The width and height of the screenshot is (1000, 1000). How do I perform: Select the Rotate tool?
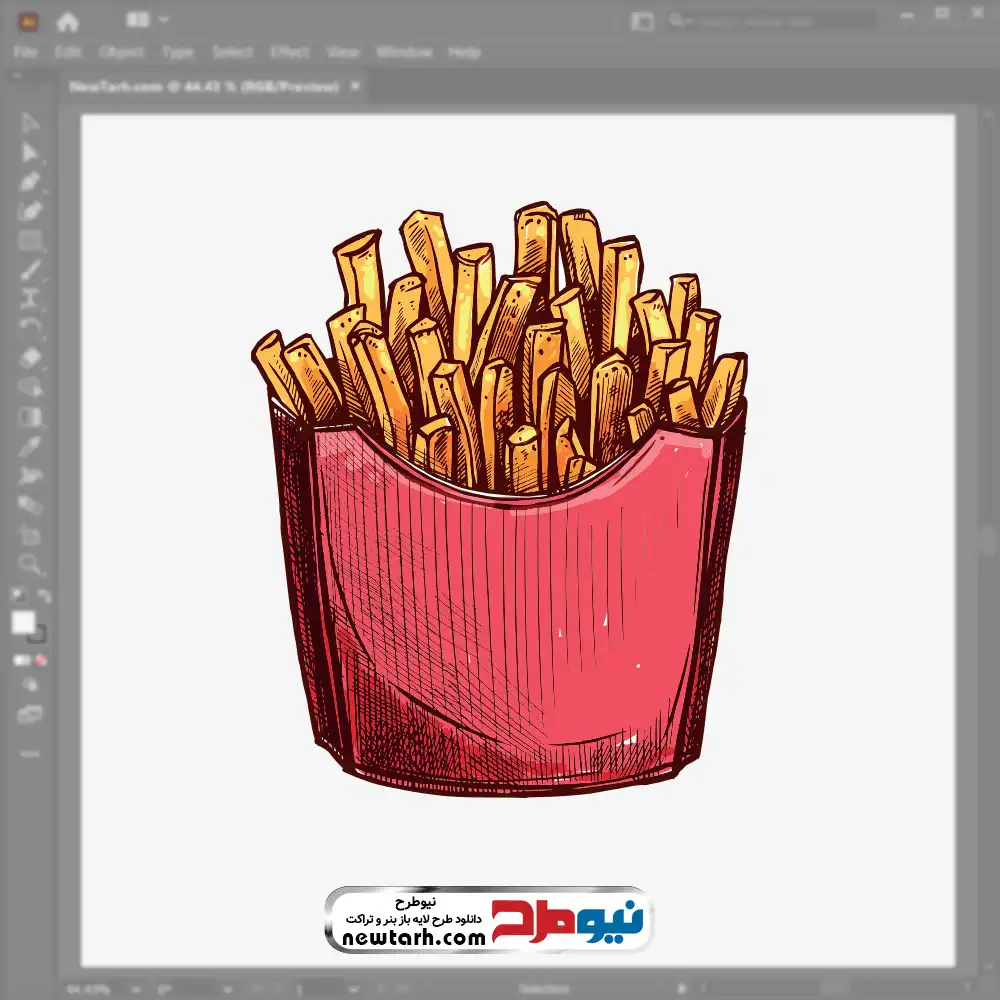coord(30,327)
